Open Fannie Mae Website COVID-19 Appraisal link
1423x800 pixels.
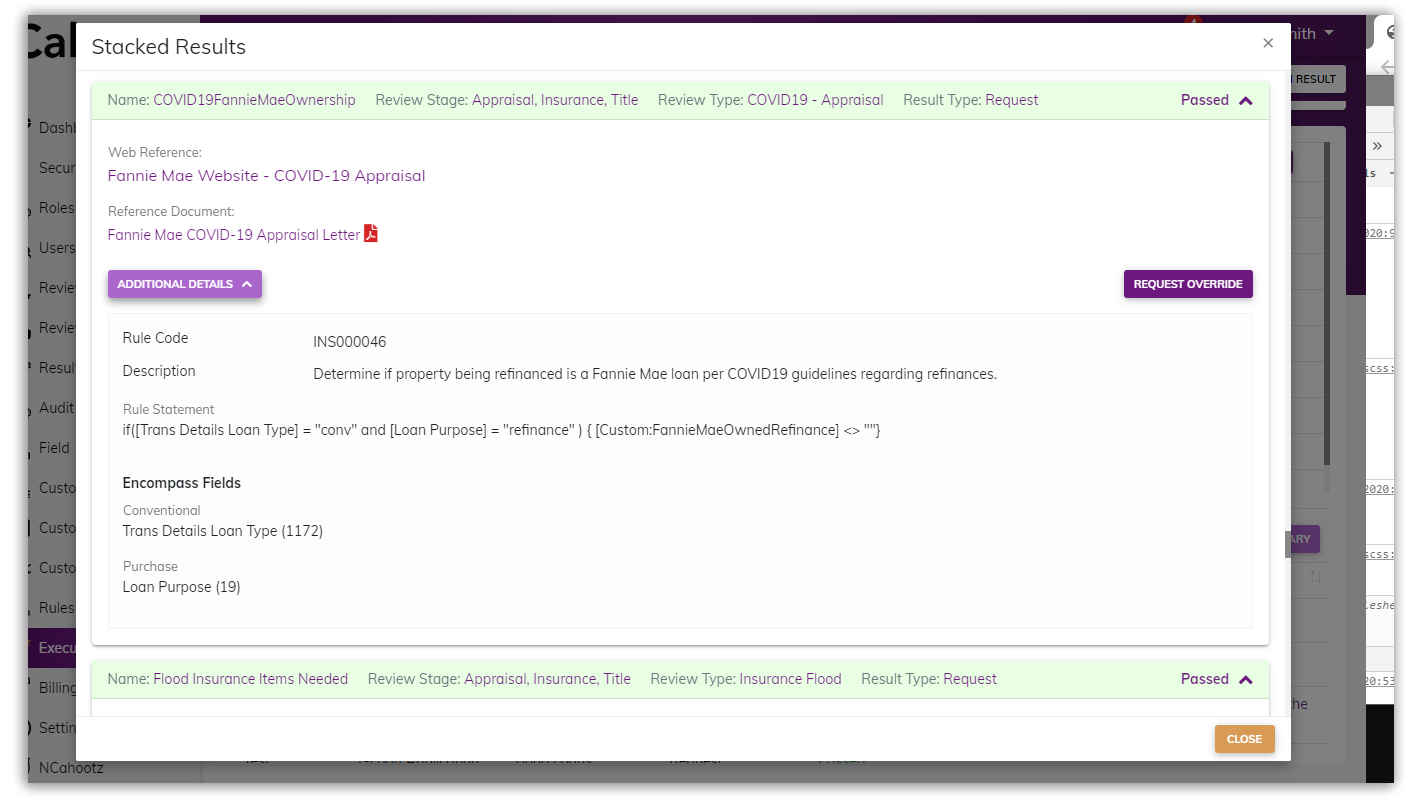coord(266,175)
